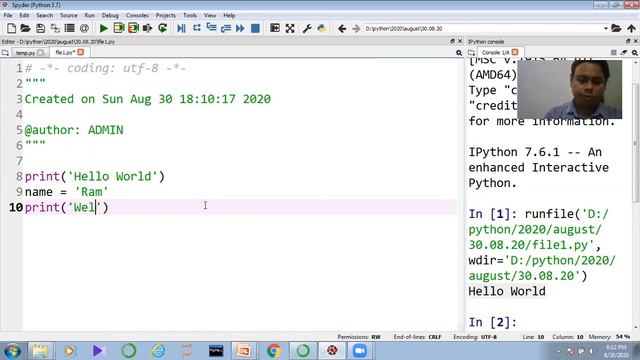This screenshot has height=360, width=640.
Task: Select the file1.py editor tab
Action: [64, 52]
